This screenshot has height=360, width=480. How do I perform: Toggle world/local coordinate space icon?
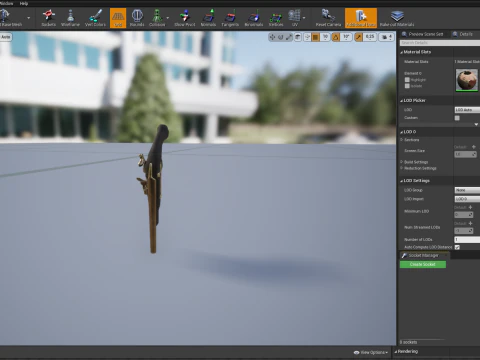pos(298,37)
